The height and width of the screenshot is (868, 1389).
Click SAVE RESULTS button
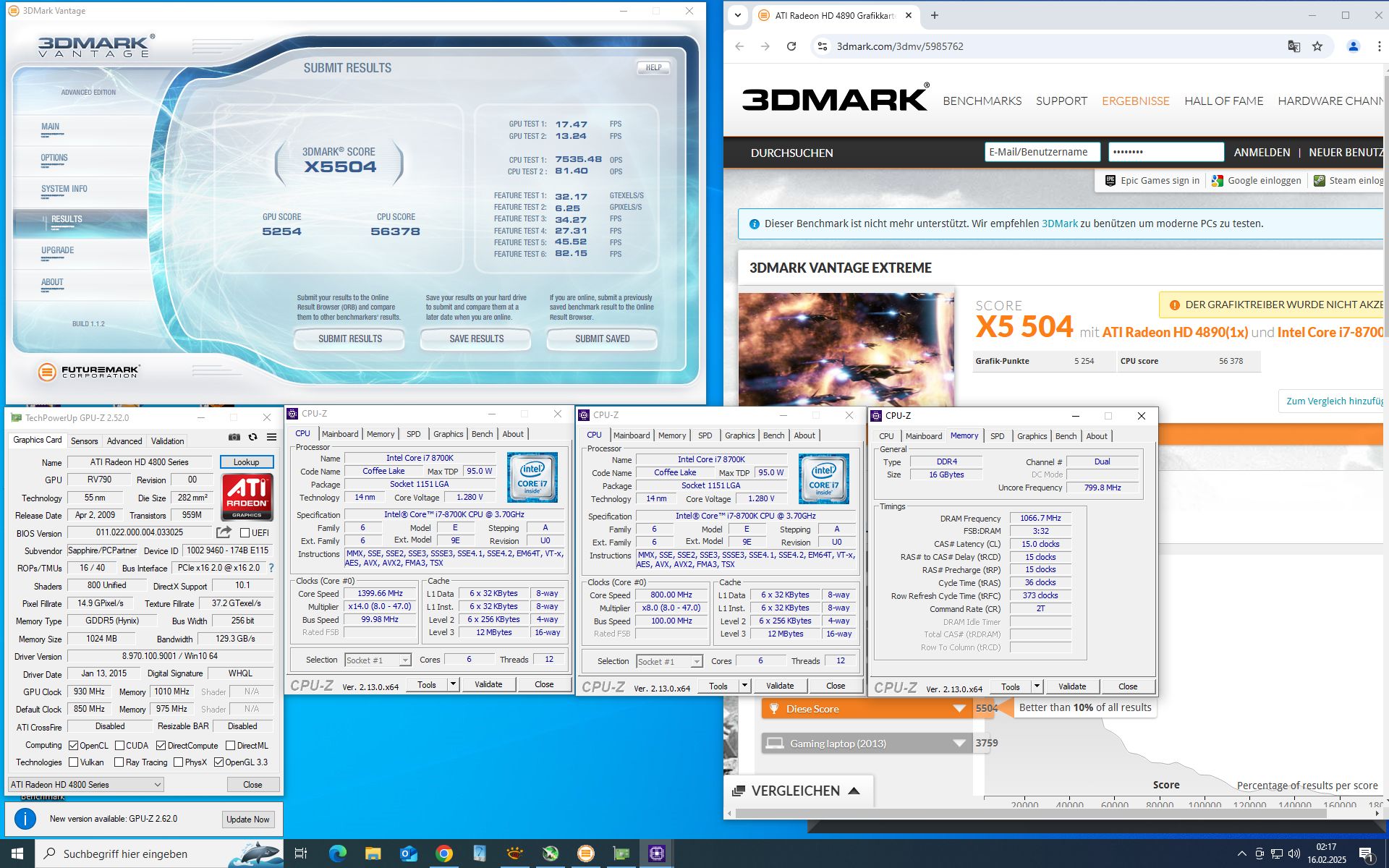tap(476, 339)
